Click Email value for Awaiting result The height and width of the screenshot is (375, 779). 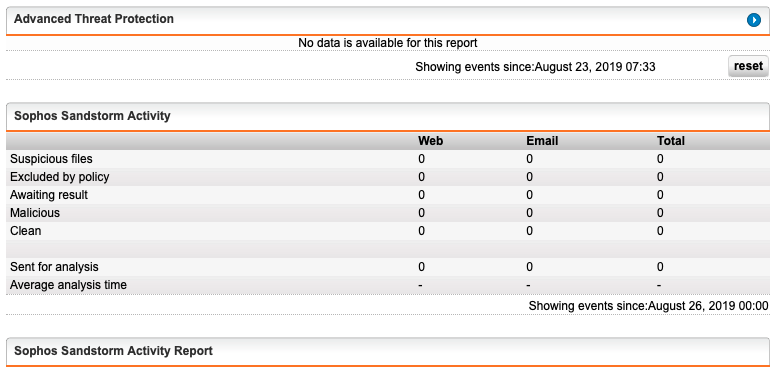(x=530, y=195)
